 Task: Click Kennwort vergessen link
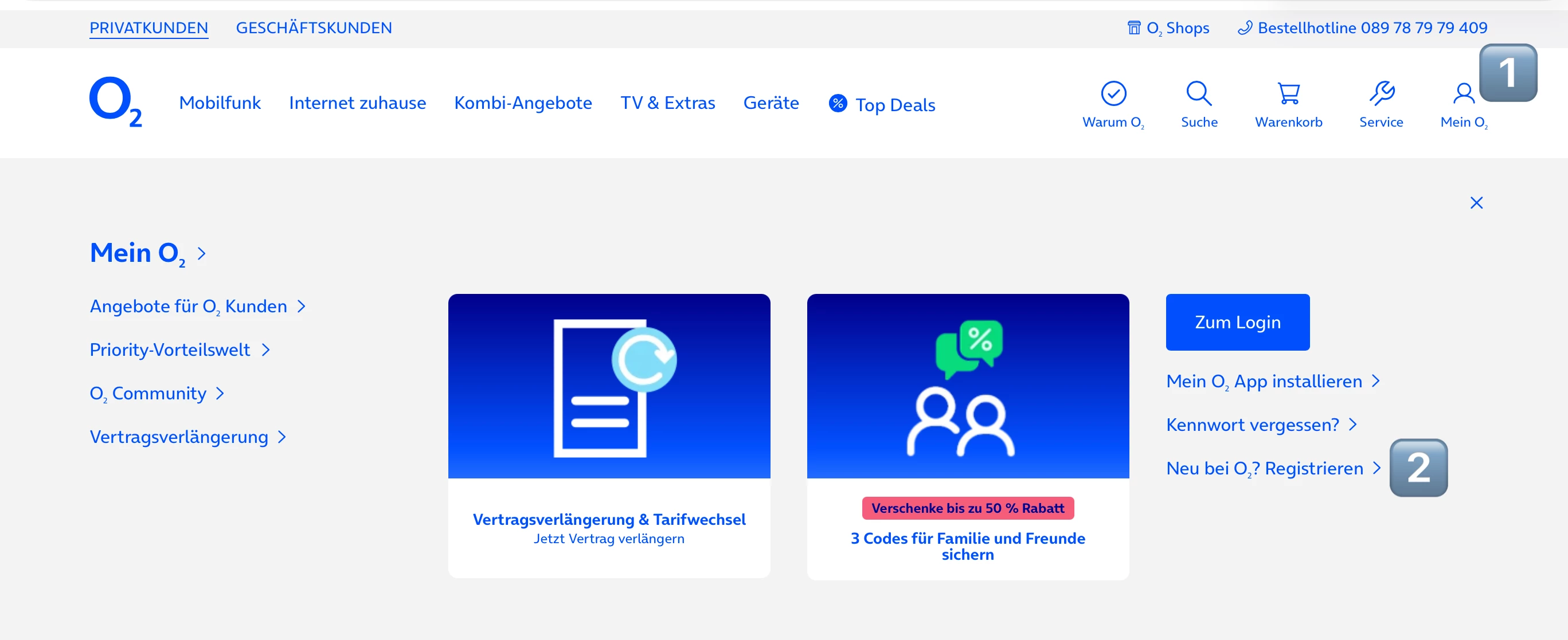click(x=1252, y=425)
